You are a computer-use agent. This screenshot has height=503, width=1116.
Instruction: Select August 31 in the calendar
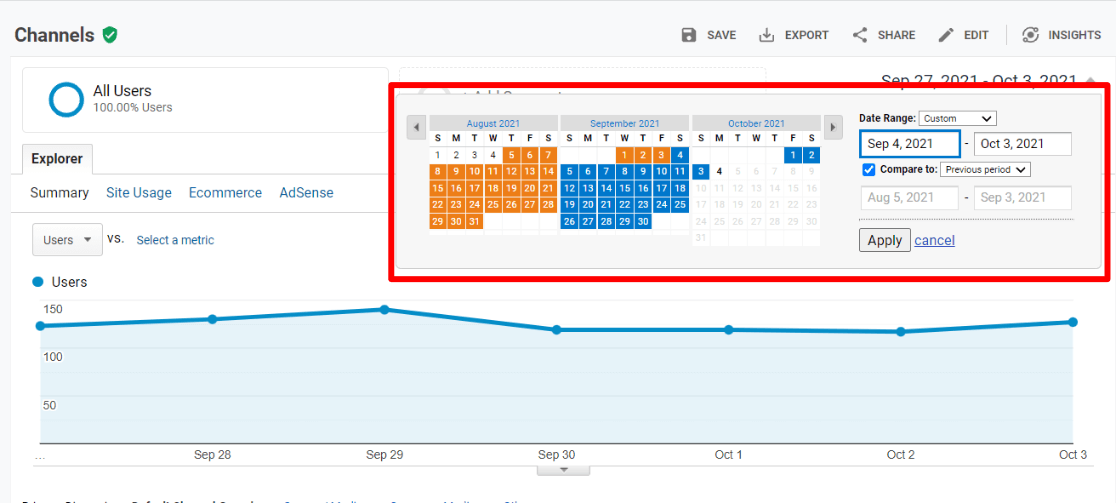475,222
